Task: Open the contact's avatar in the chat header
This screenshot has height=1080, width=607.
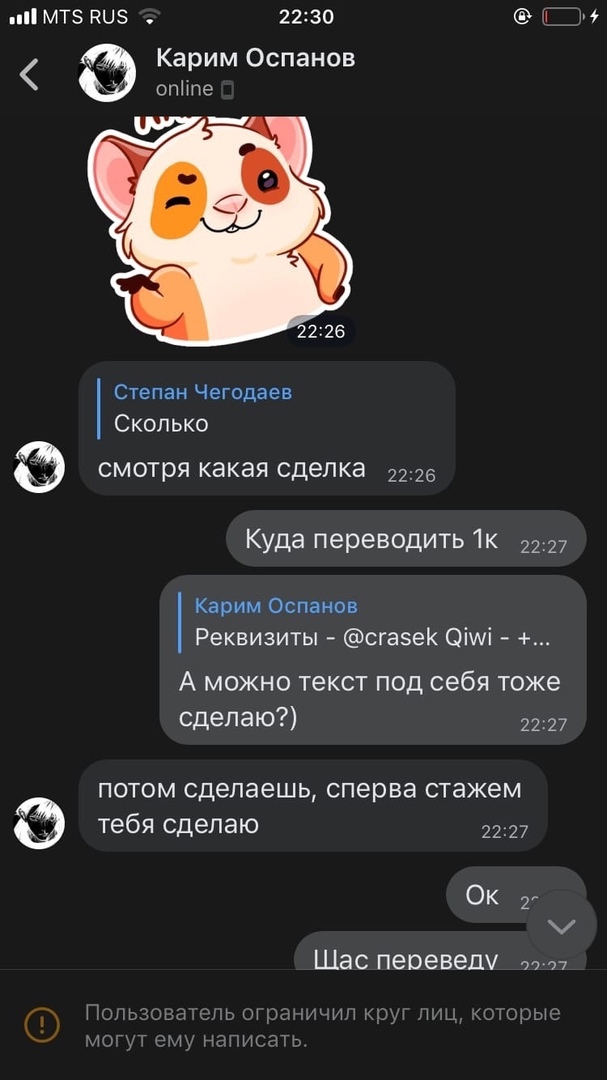Action: click(x=107, y=74)
